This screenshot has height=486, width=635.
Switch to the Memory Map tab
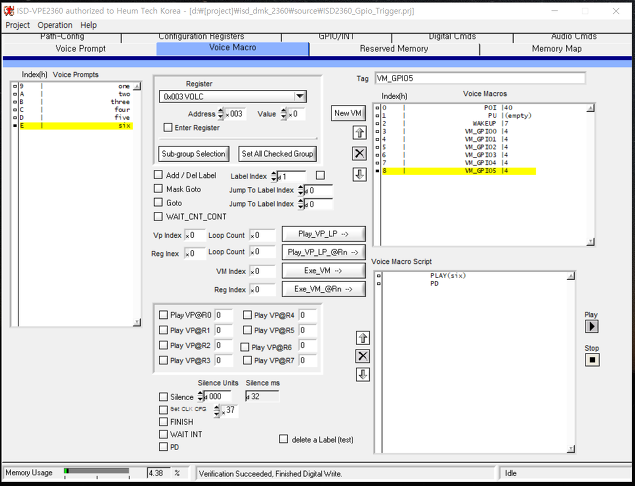coord(556,49)
